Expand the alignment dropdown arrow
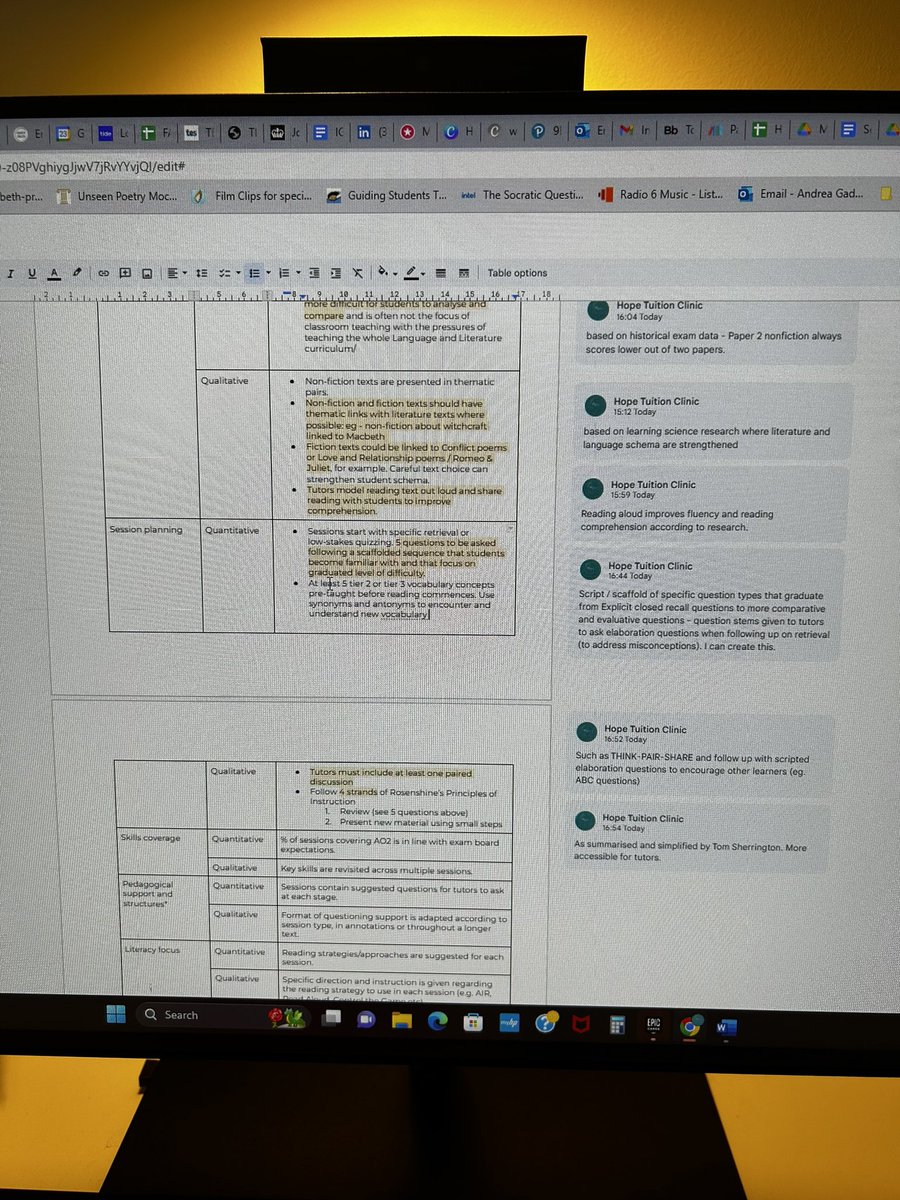 point(185,273)
